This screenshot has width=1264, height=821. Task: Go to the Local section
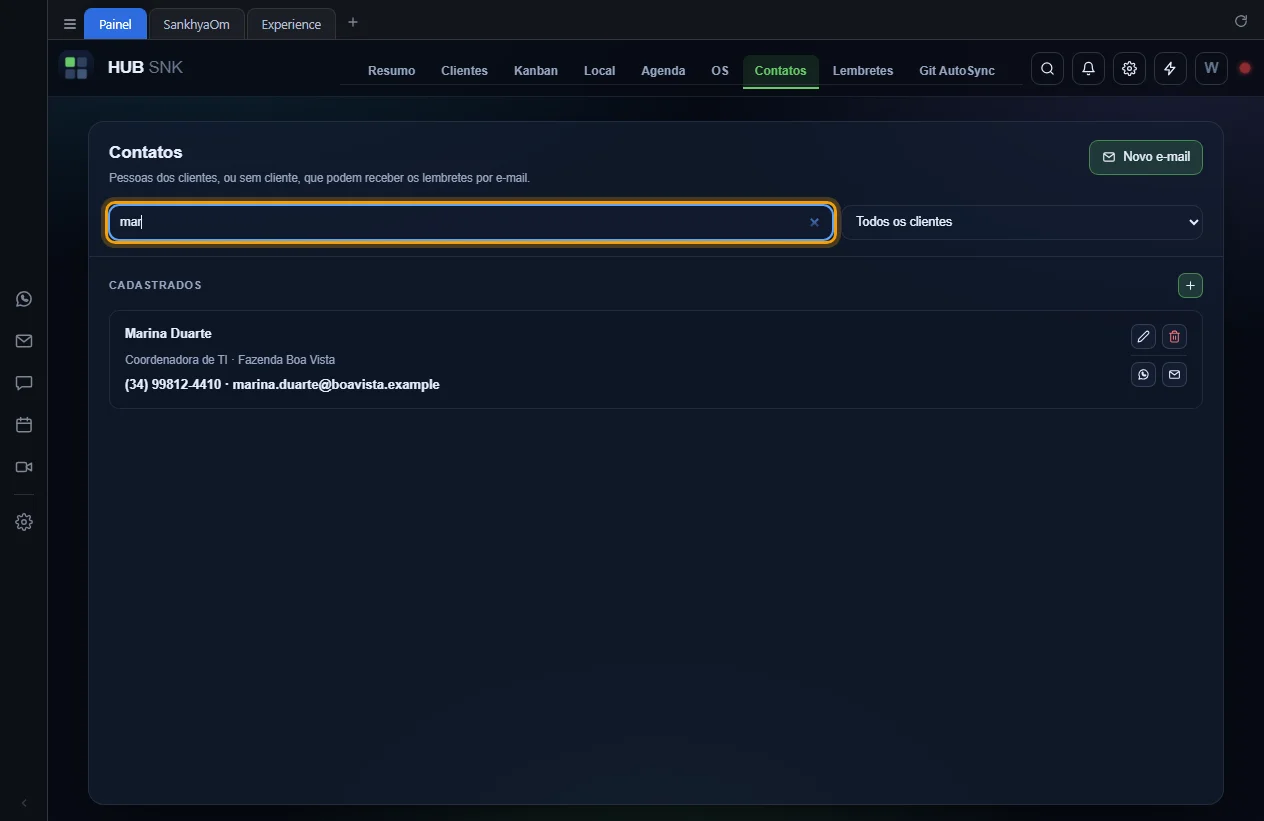tap(599, 71)
